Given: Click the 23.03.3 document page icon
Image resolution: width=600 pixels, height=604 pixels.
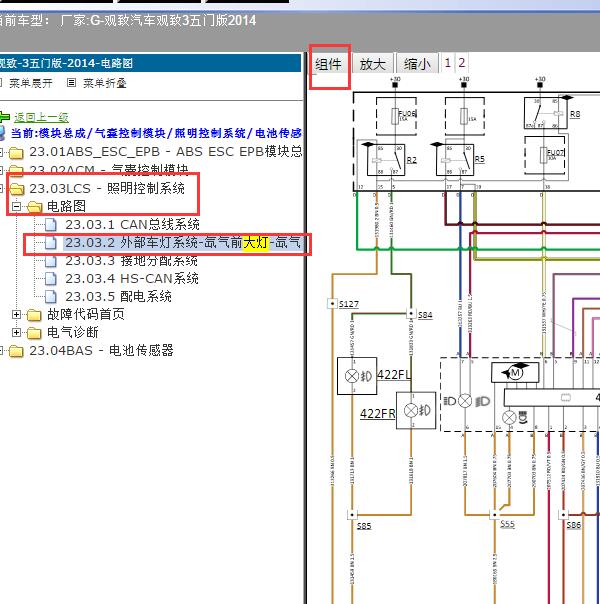Looking at the screenshot, I should click(51, 261).
